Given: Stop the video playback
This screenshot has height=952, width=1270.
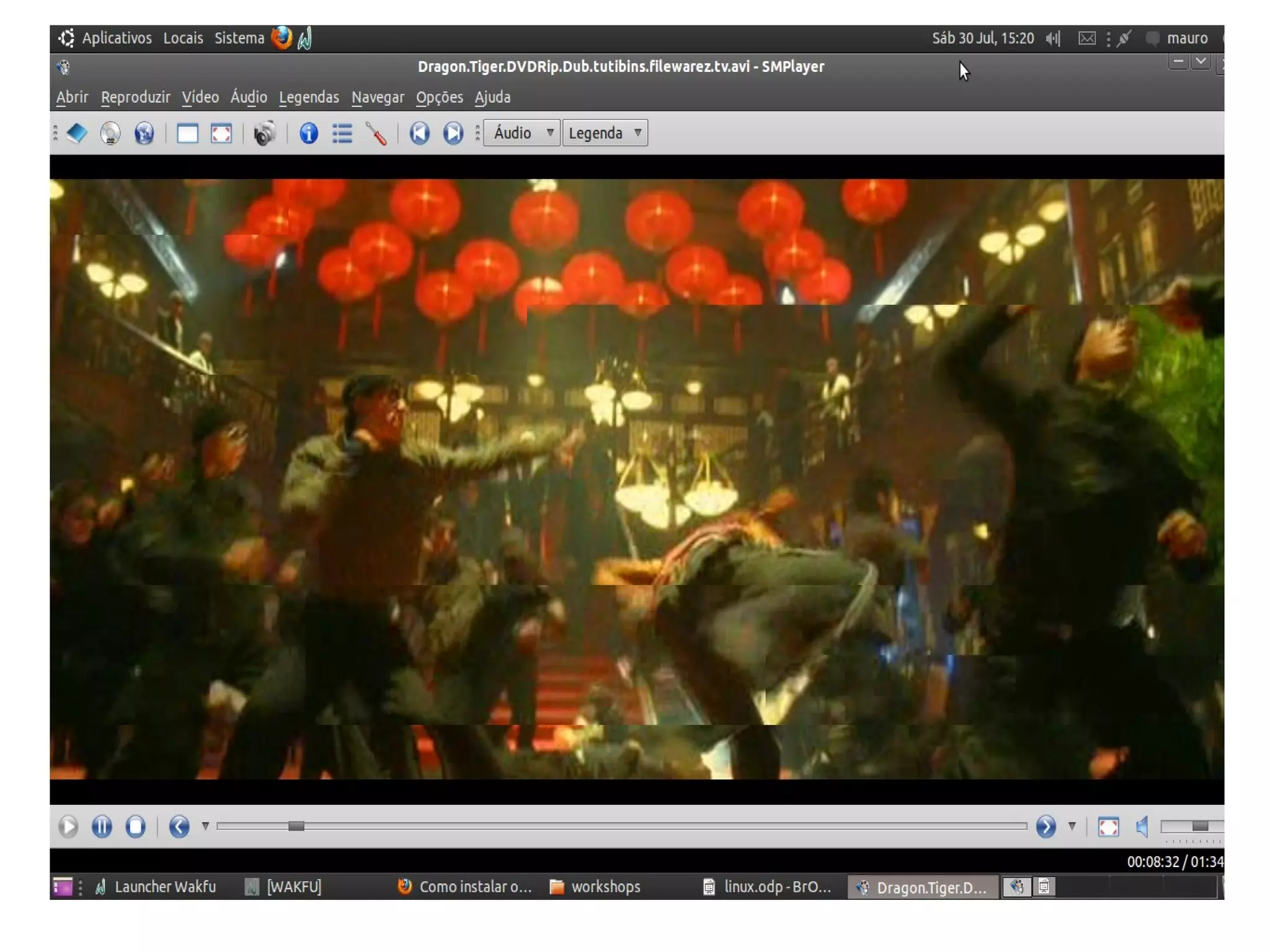Looking at the screenshot, I should tap(135, 825).
